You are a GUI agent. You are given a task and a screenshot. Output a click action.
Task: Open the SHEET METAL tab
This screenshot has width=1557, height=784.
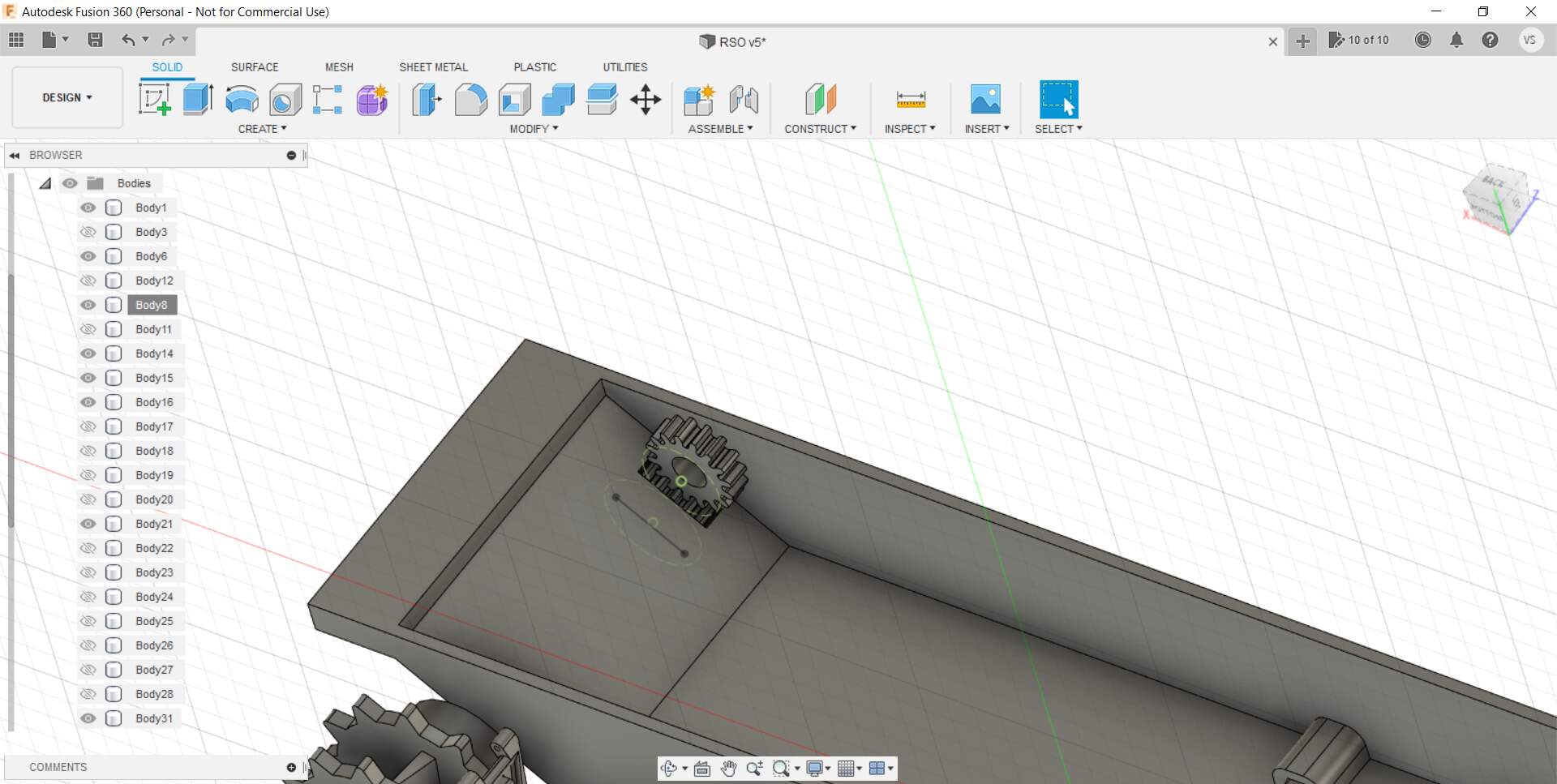433,67
